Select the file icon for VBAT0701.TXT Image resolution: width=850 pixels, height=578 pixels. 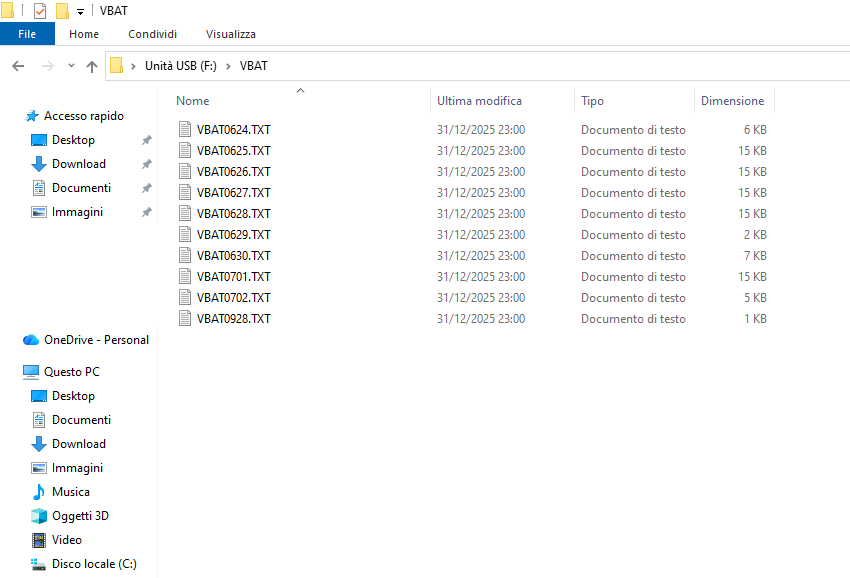pos(185,277)
